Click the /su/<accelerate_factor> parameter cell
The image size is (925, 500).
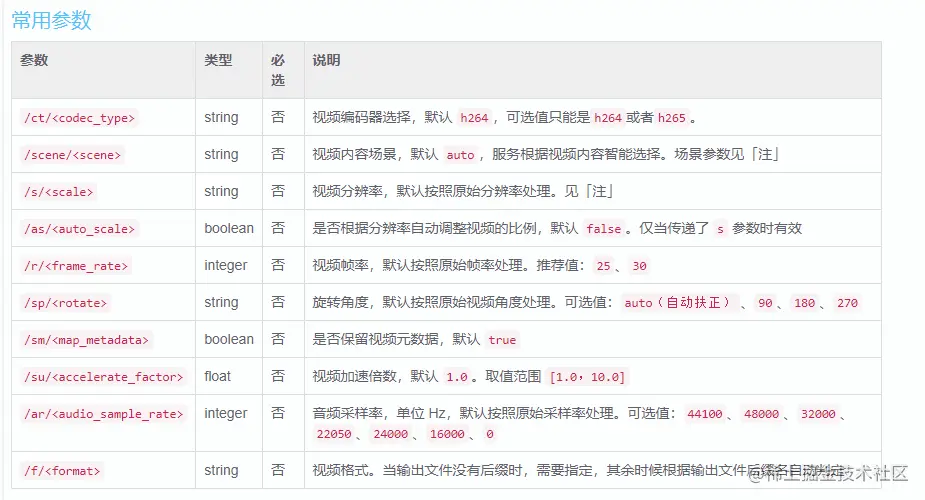point(103,377)
